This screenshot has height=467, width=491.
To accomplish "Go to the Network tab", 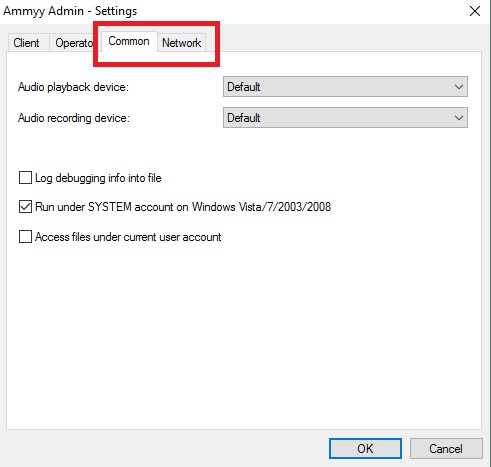I will pos(181,43).
